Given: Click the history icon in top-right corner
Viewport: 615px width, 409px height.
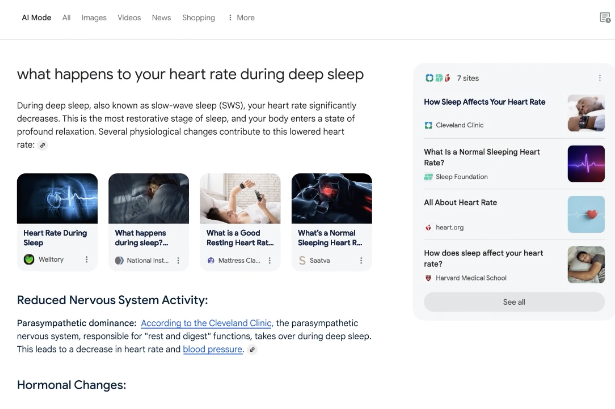Looking at the screenshot, I should coord(604,17).
